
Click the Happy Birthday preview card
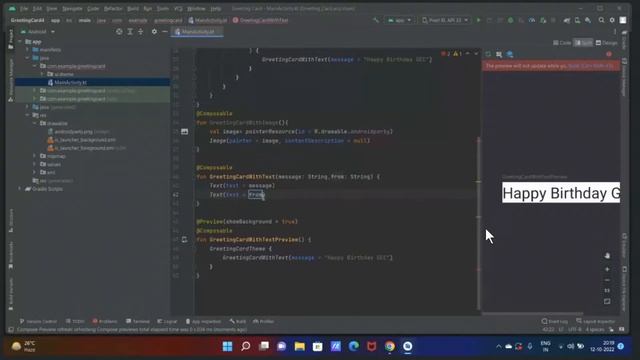pyautogui.click(x=561, y=193)
